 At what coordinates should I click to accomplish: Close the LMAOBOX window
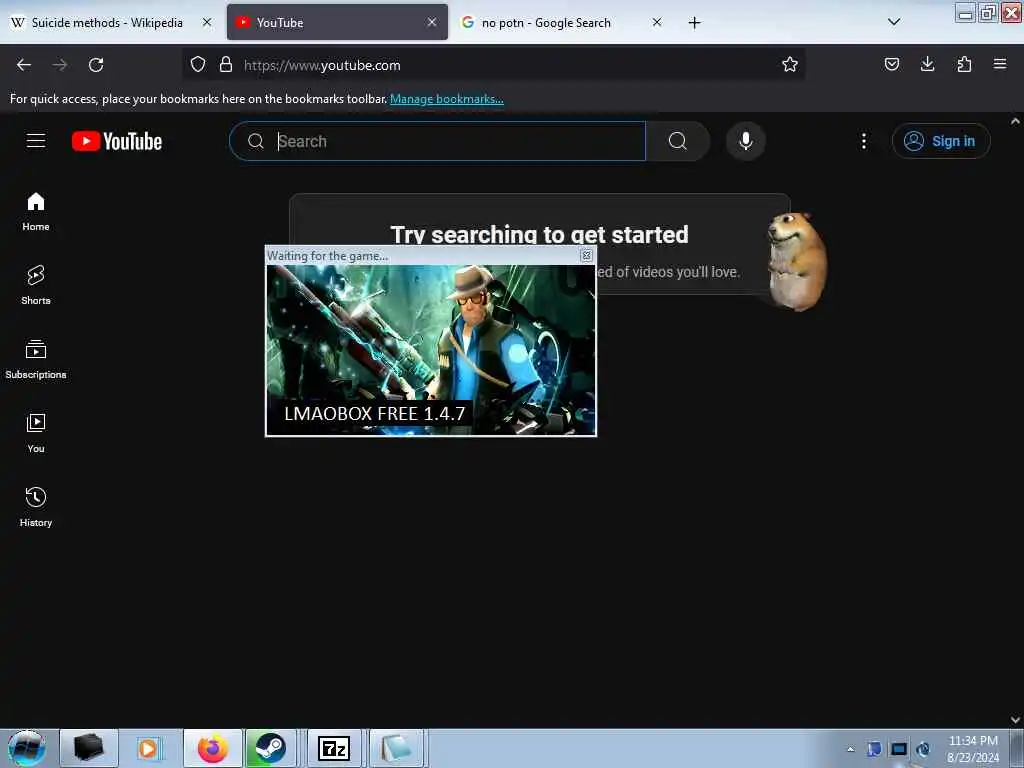tap(586, 255)
